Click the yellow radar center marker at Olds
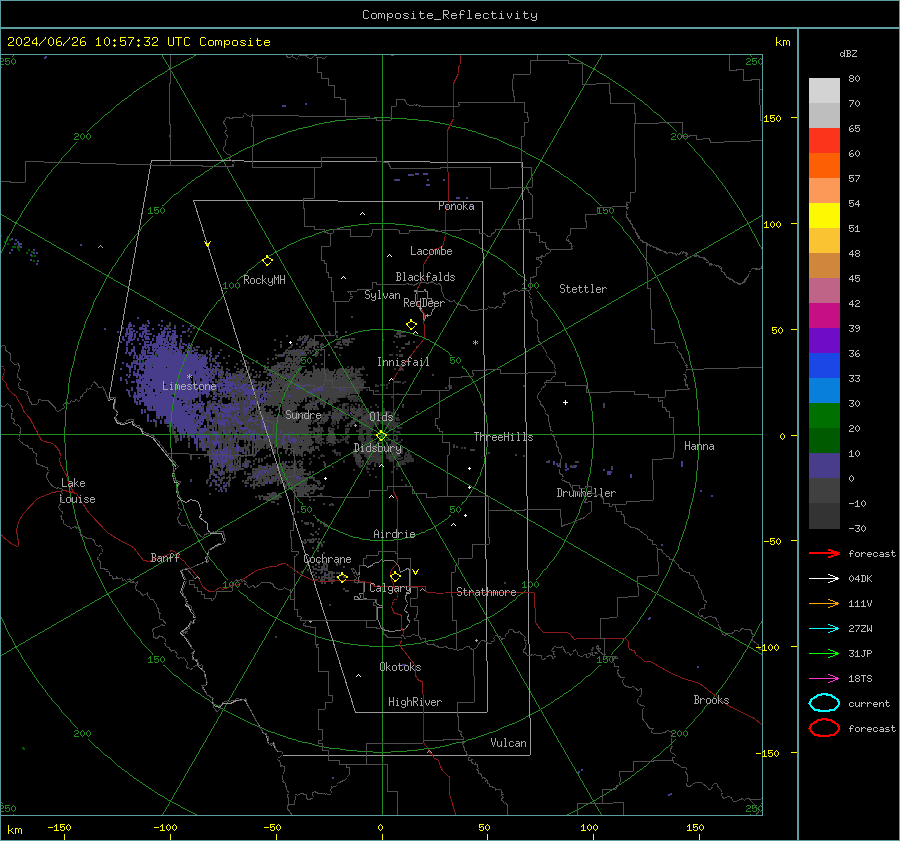 (x=382, y=436)
